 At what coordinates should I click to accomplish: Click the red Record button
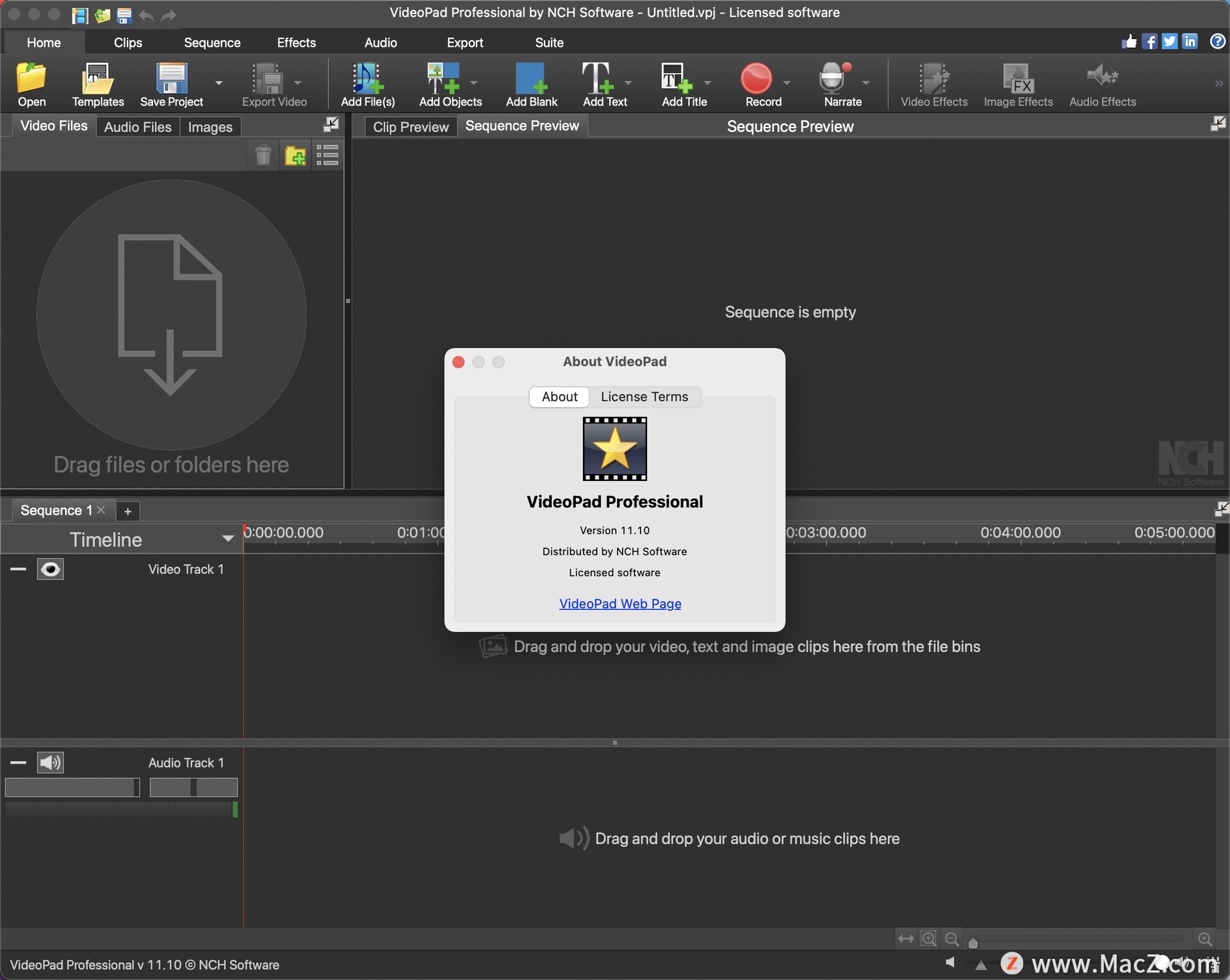point(763,85)
